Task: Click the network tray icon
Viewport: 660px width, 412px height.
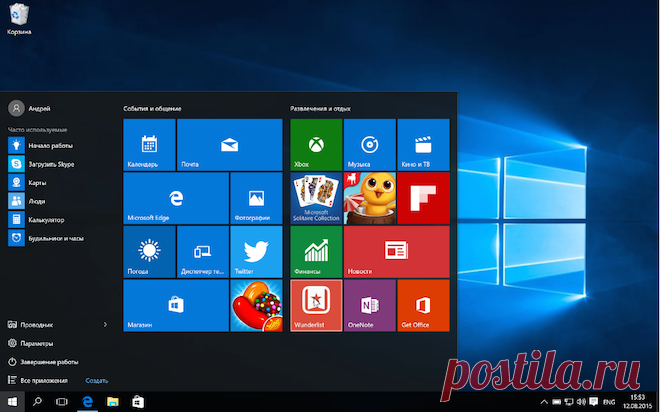Action: pos(569,402)
